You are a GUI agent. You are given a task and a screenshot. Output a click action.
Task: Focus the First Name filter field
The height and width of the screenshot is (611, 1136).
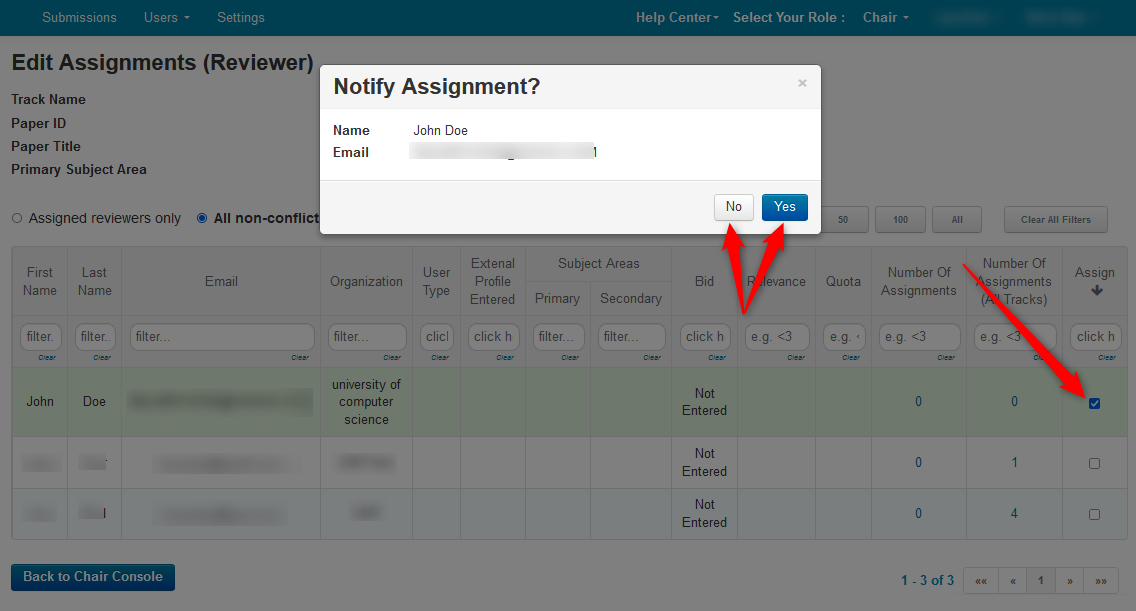point(41,337)
